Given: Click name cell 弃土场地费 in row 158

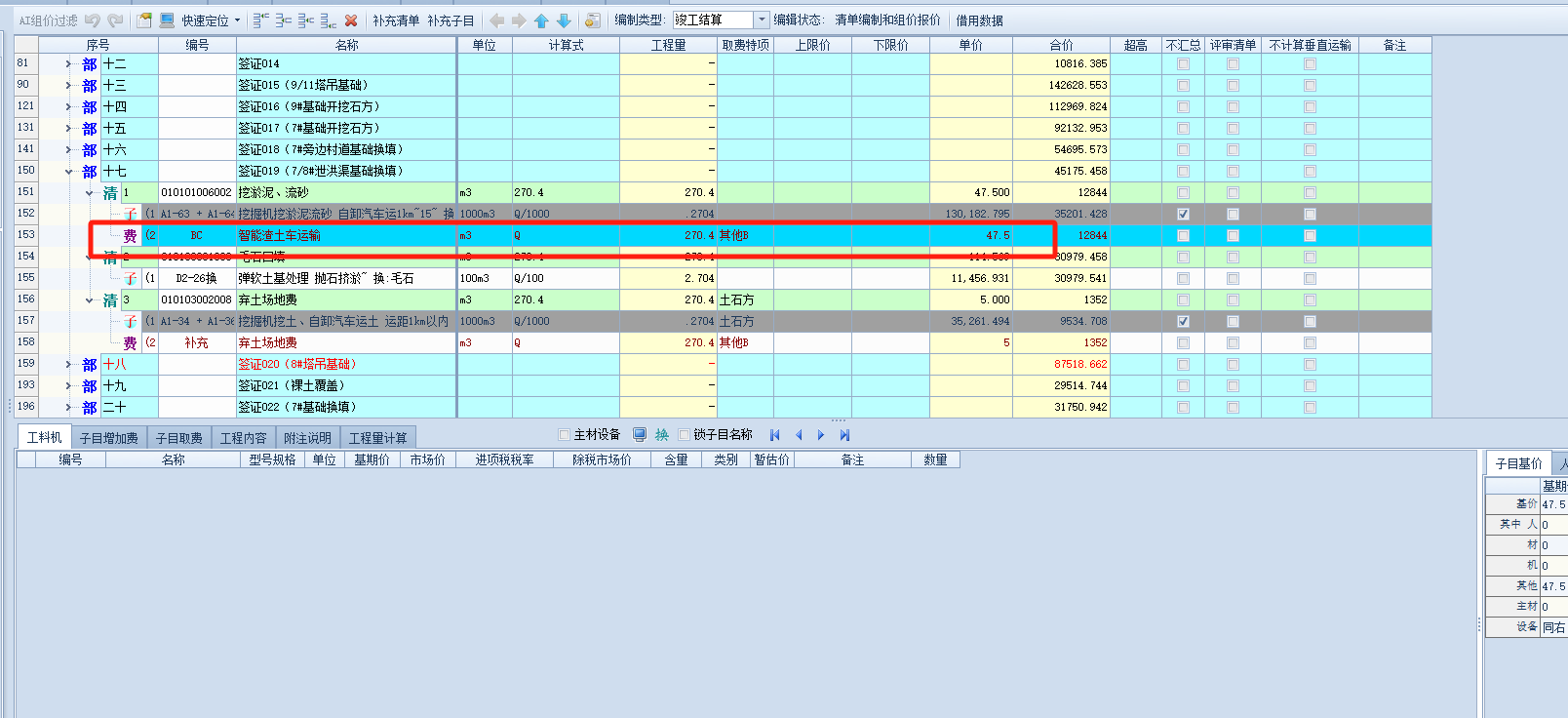Looking at the screenshot, I should (346, 342).
